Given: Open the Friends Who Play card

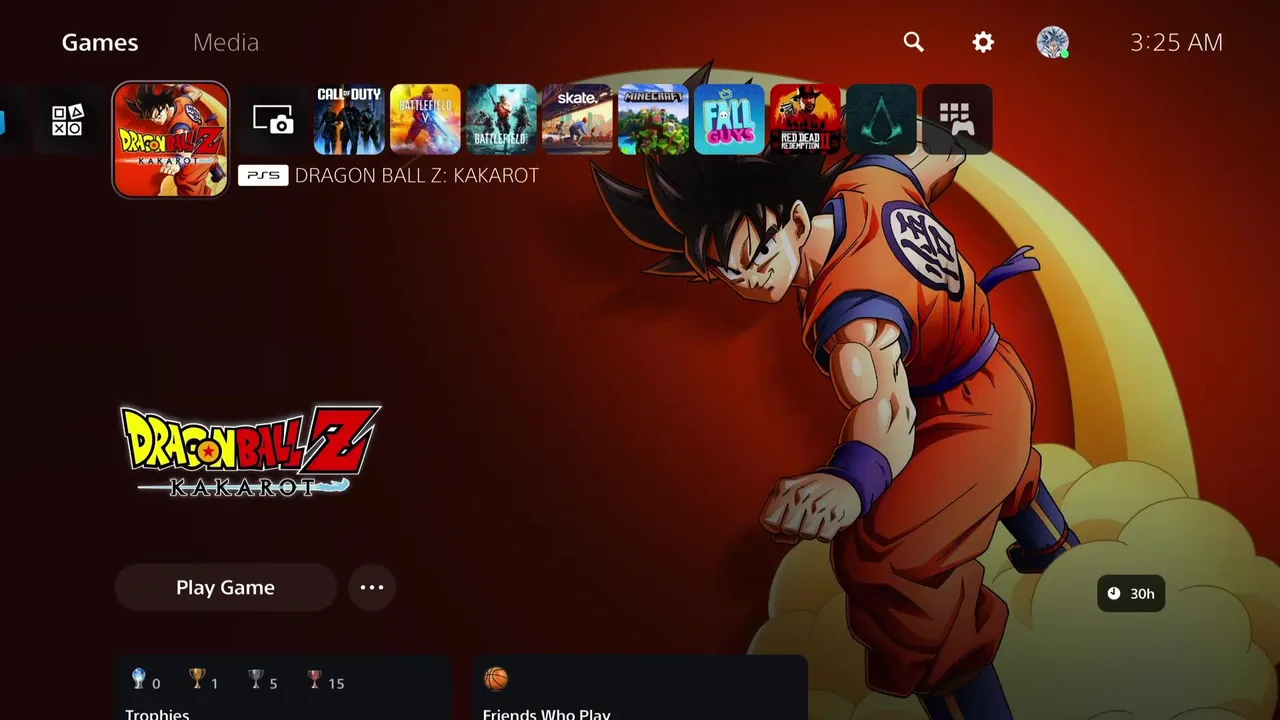Looking at the screenshot, I should click(640, 688).
